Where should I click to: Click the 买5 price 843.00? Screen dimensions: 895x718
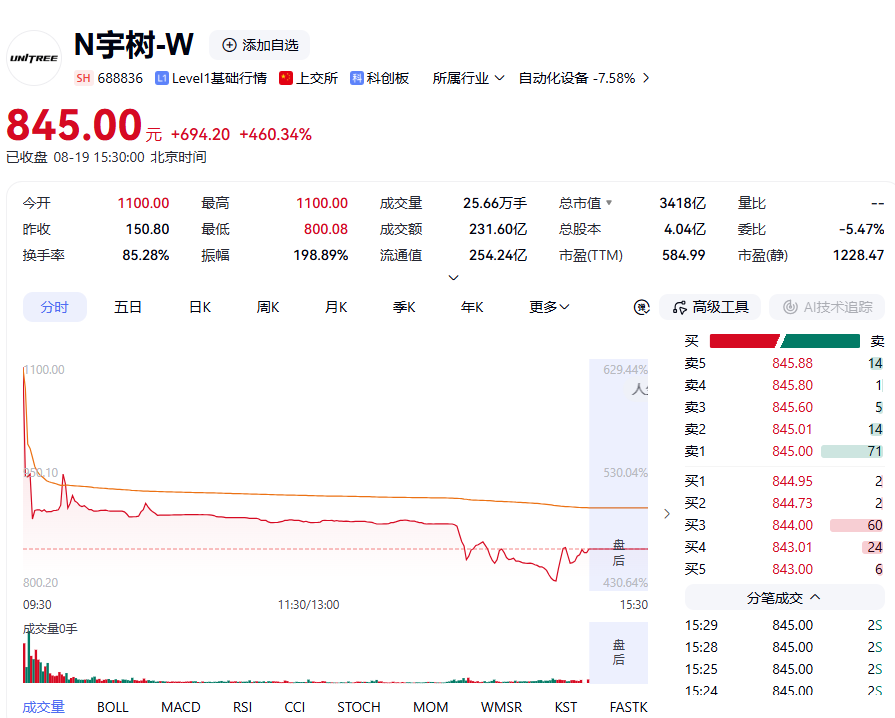(x=792, y=569)
